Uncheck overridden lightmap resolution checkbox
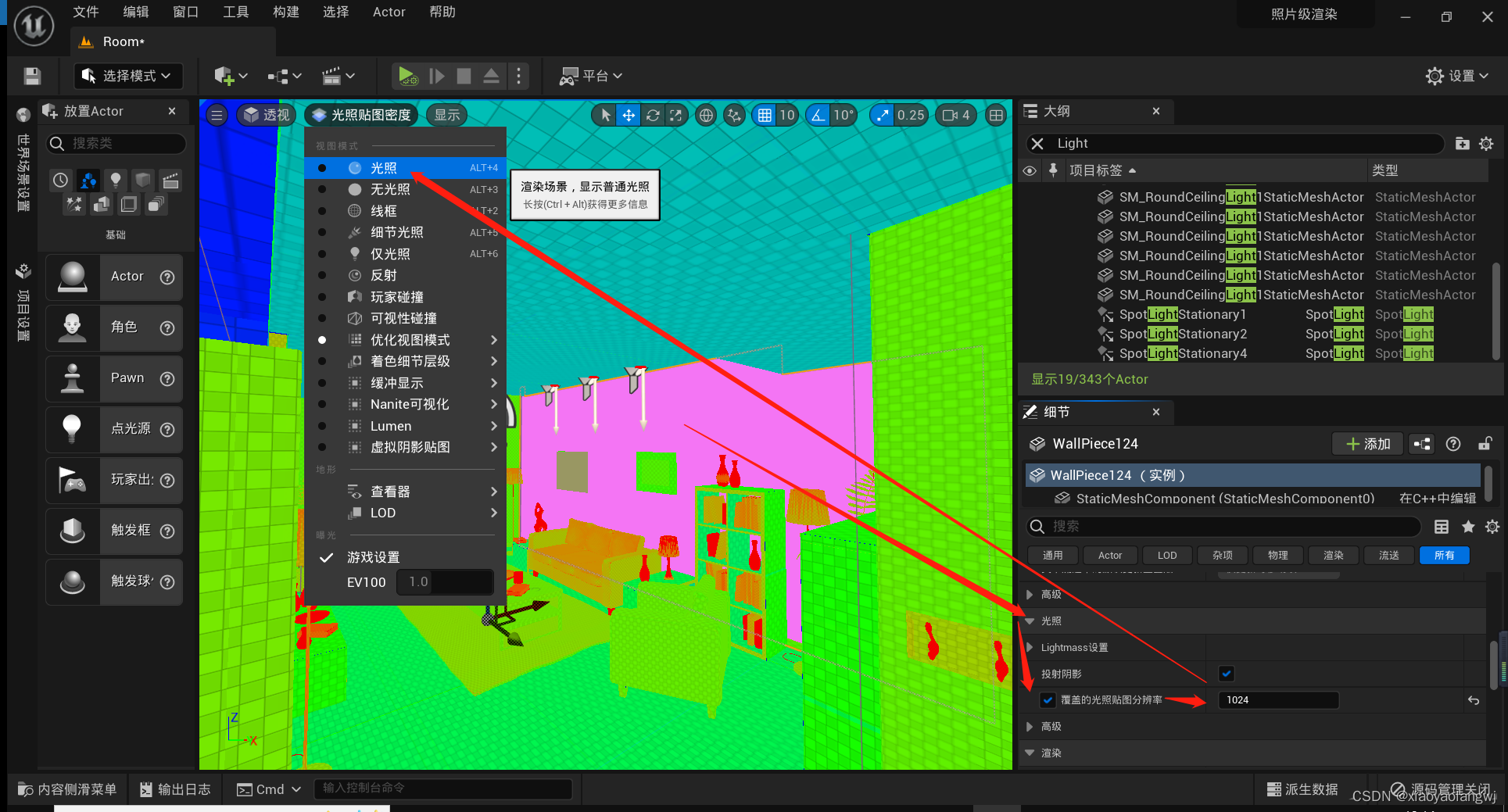 [1048, 700]
